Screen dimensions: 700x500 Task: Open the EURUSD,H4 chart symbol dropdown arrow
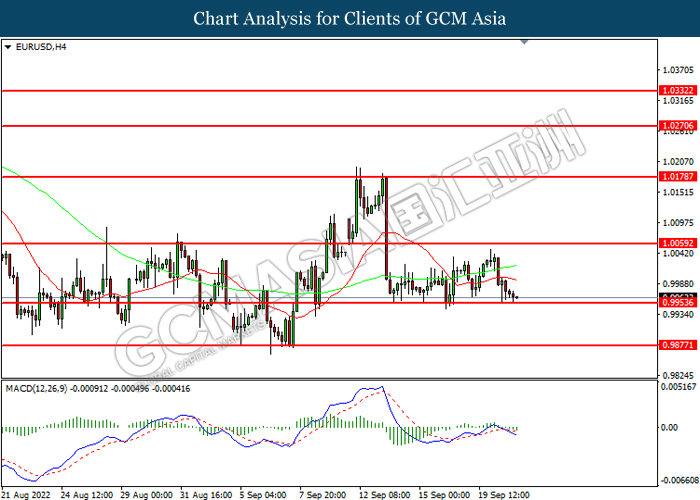(x=8, y=47)
